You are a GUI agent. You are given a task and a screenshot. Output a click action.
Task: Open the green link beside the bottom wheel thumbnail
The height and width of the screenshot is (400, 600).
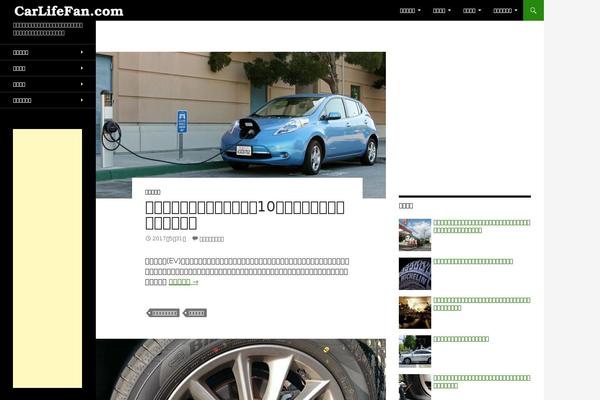[482, 382]
